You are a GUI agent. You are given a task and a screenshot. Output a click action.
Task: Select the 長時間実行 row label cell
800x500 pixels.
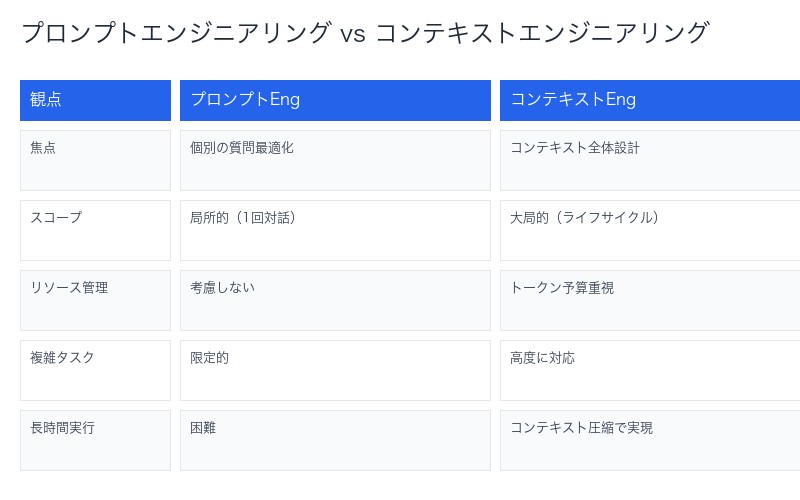pyautogui.click(x=95, y=440)
